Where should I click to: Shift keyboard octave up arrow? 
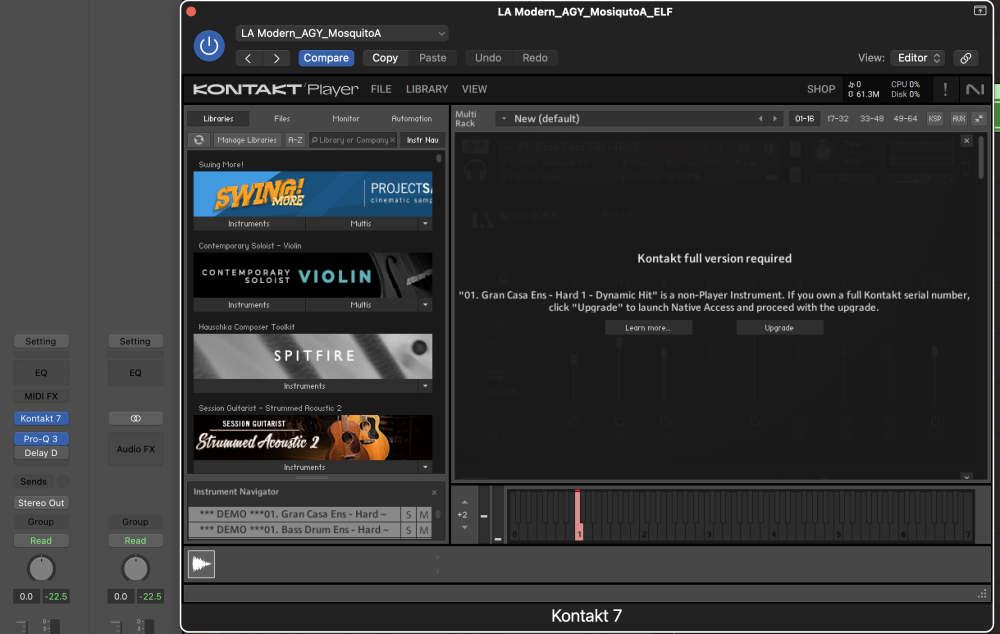coord(464,503)
